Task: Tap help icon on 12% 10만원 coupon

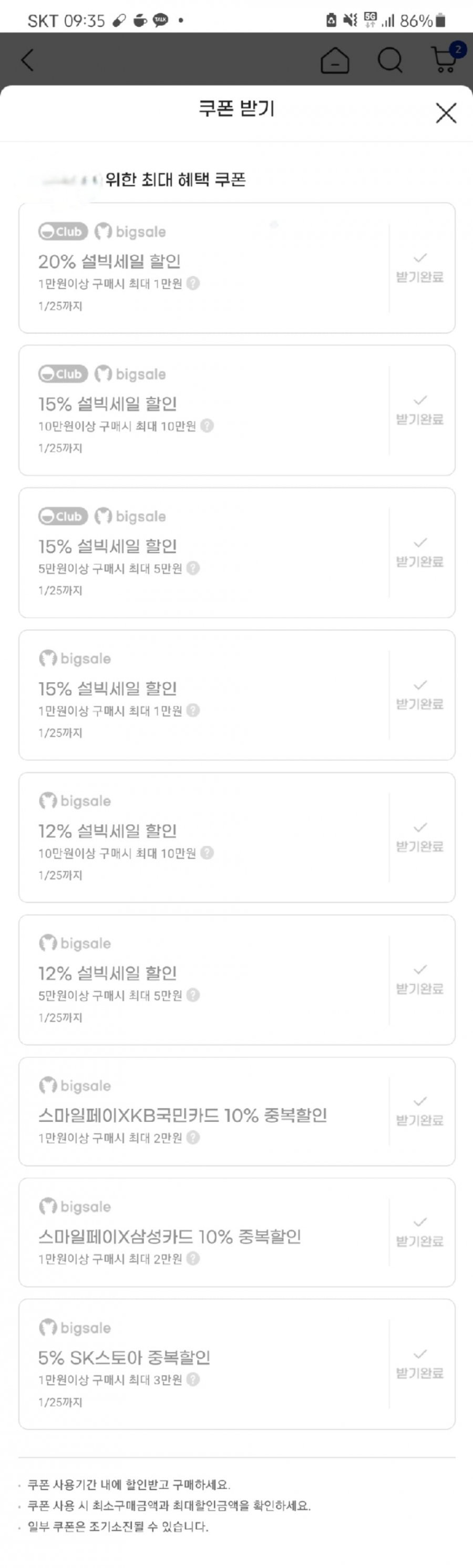Action: pos(207,853)
